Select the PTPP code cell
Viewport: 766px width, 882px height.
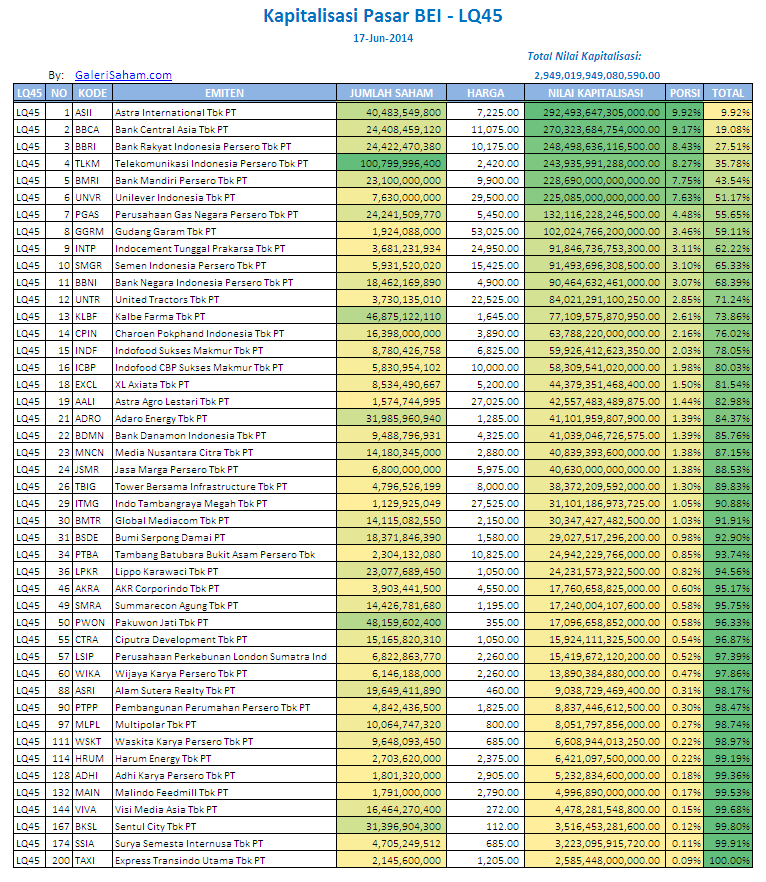click(92, 708)
